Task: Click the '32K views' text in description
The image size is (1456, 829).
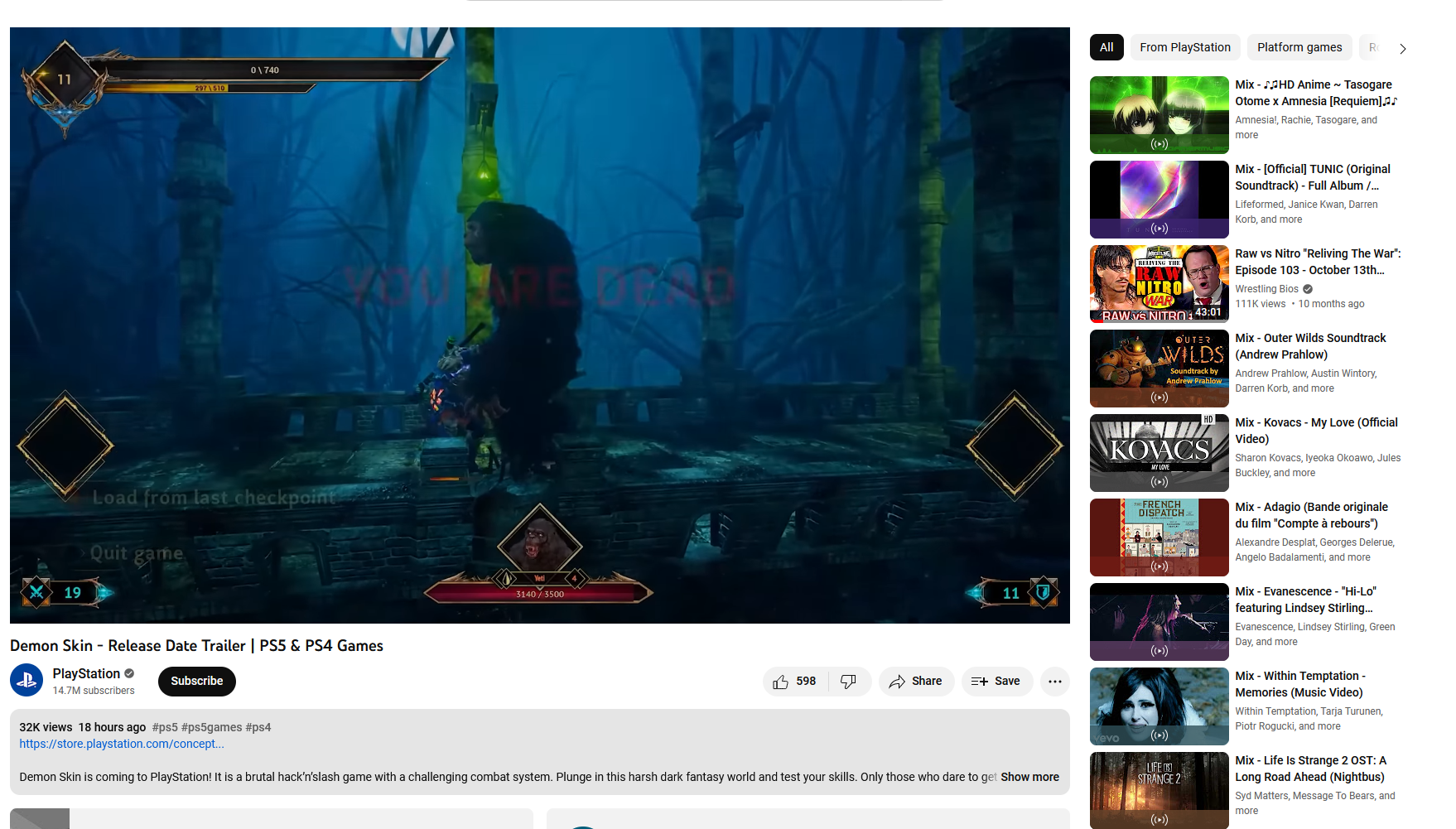Action: point(46,727)
